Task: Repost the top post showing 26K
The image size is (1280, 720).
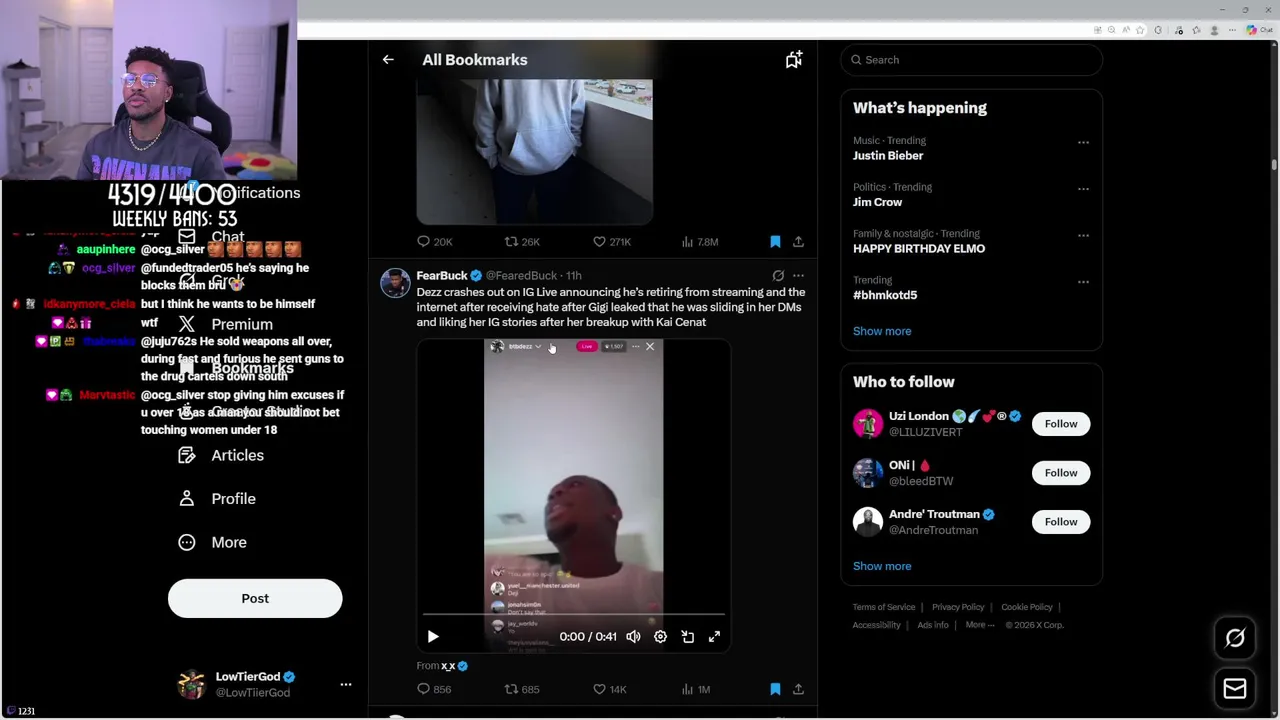Action: pos(522,242)
